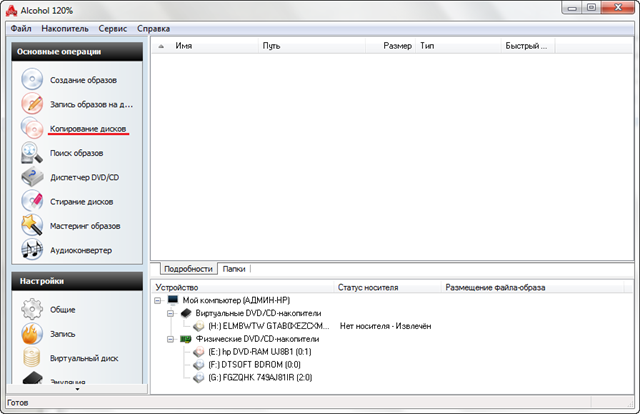Click the Общие gear settings icon
Screen dimensions: 640x414
pyautogui.click(x=32, y=309)
